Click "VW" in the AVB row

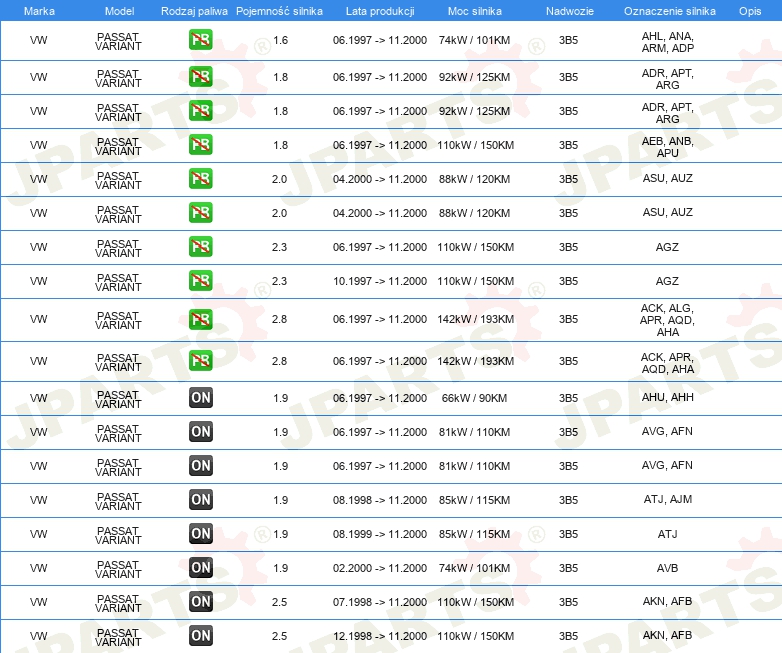38,568
